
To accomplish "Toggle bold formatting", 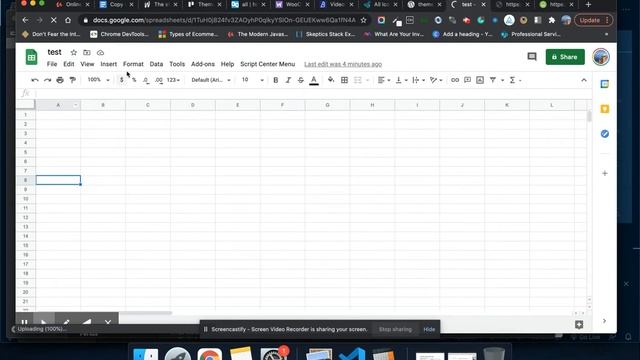I will (276, 80).
